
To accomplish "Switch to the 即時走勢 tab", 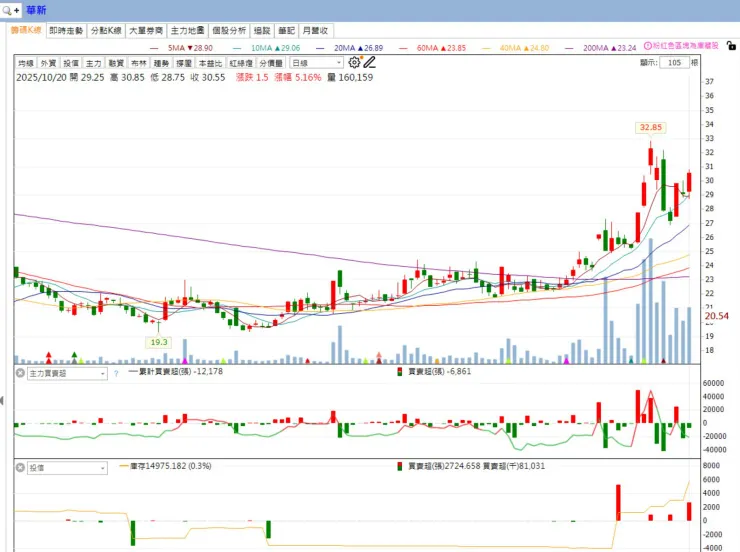I will pyautogui.click(x=66, y=30).
